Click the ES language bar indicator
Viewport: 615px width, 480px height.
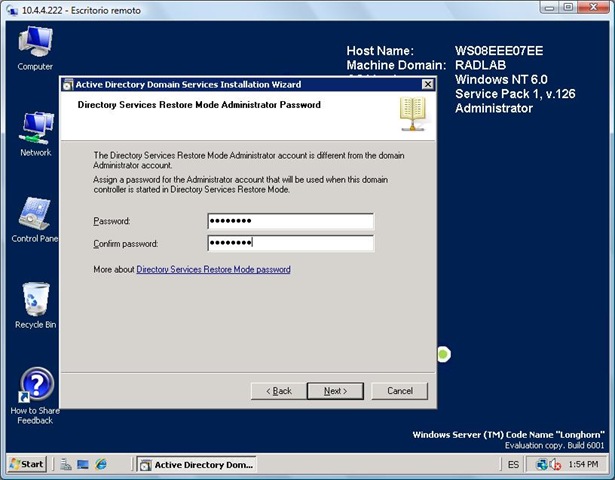pos(513,465)
